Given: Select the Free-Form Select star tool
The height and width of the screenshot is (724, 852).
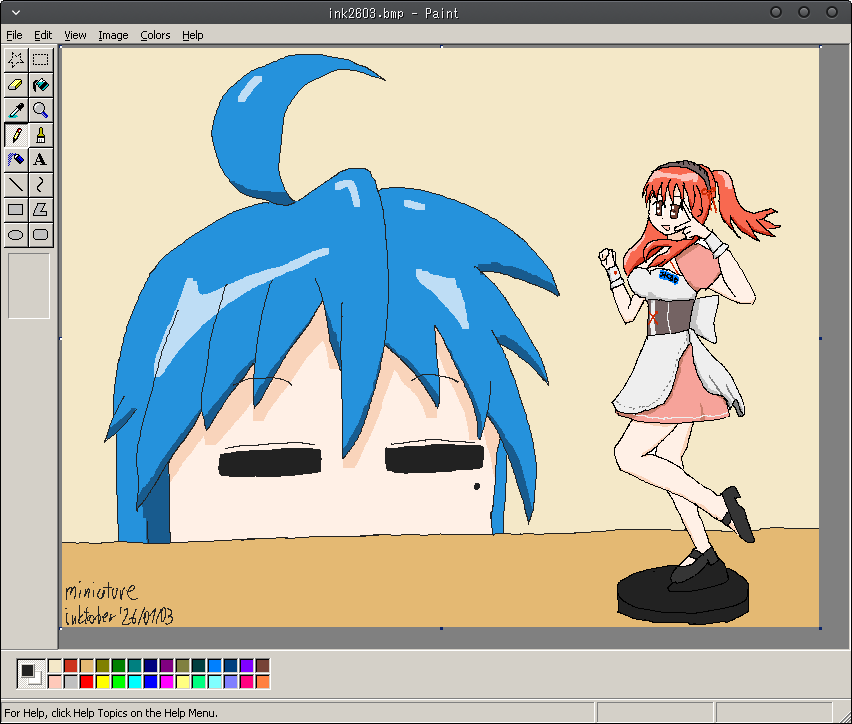Looking at the screenshot, I should [x=16, y=60].
